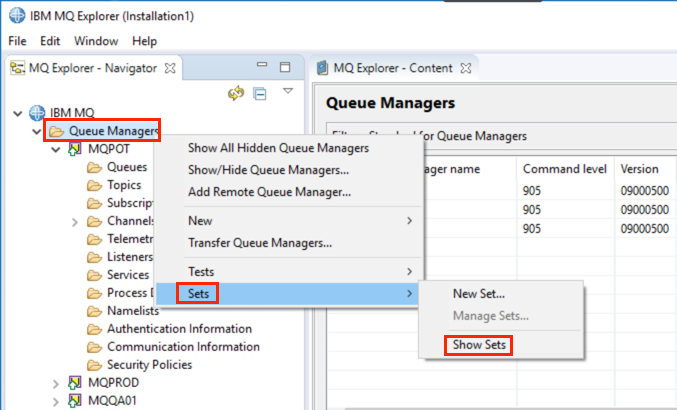Click the Version column header
This screenshot has height=410, width=677.
point(639,169)
